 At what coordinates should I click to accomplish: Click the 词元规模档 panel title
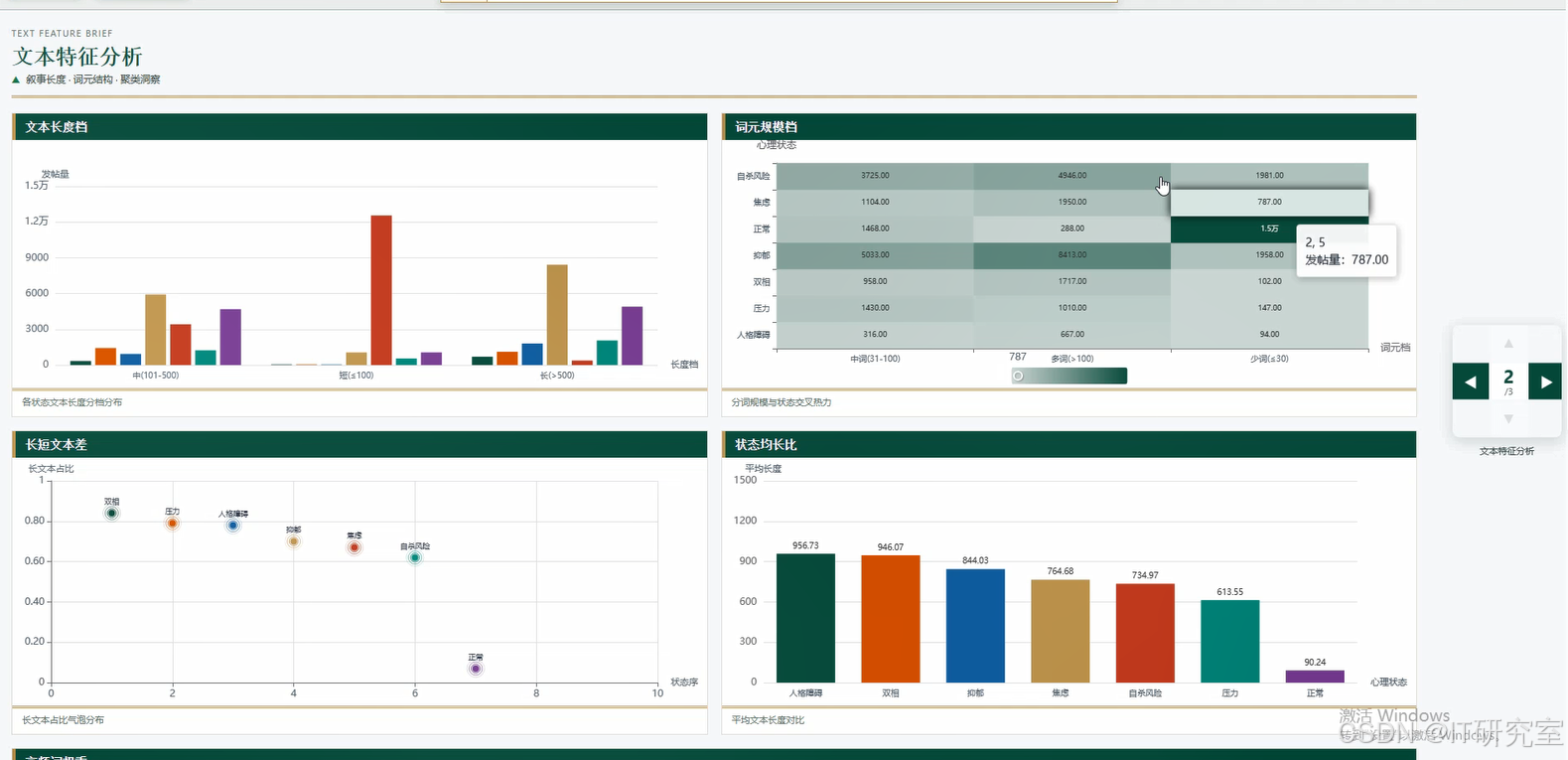[767, 127]
